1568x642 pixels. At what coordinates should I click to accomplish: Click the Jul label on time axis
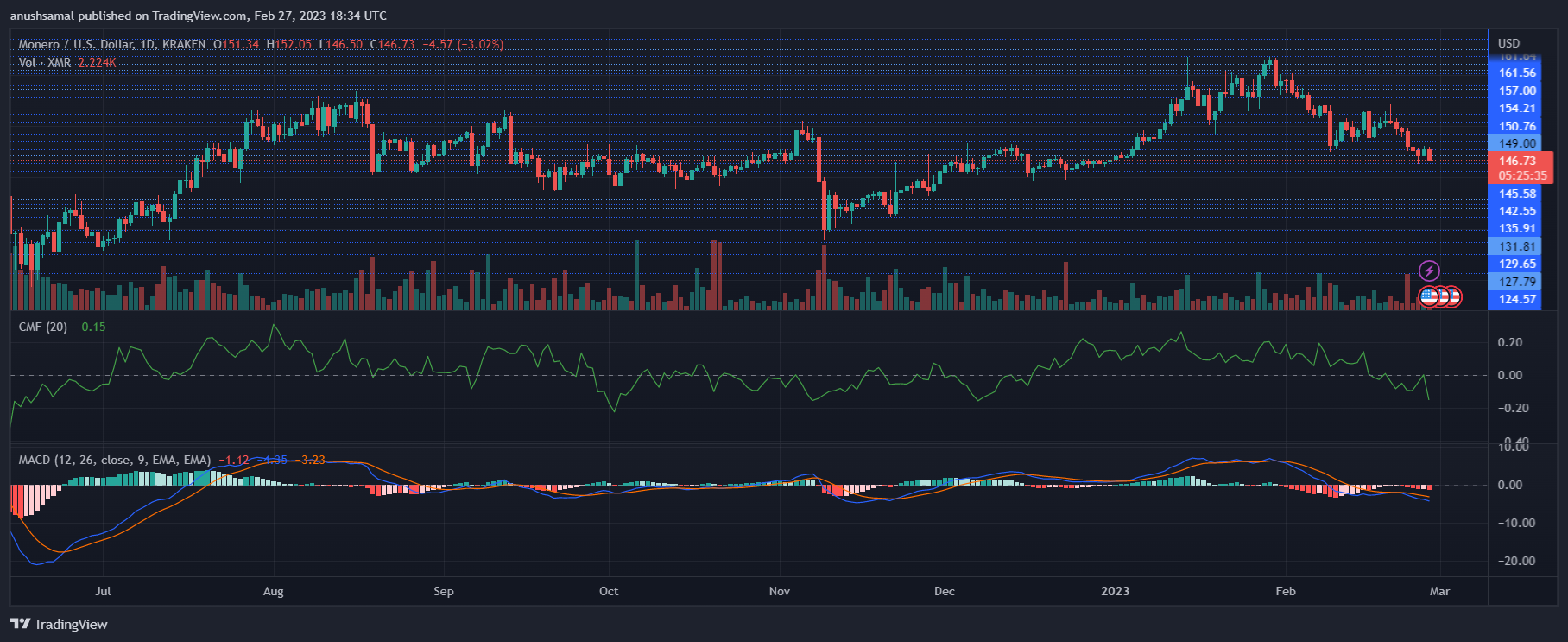103,591
